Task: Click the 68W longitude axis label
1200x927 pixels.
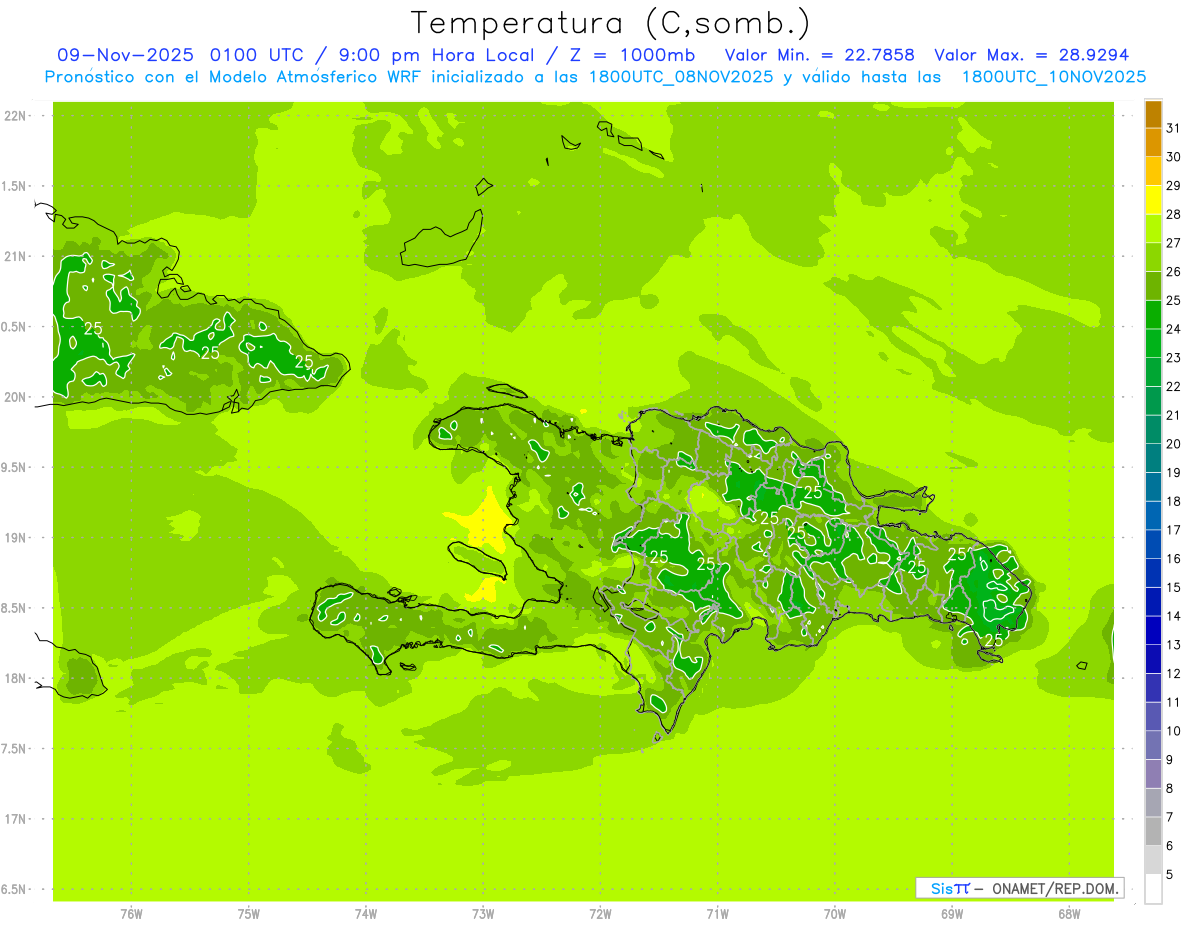Action: coord(1069,913)
